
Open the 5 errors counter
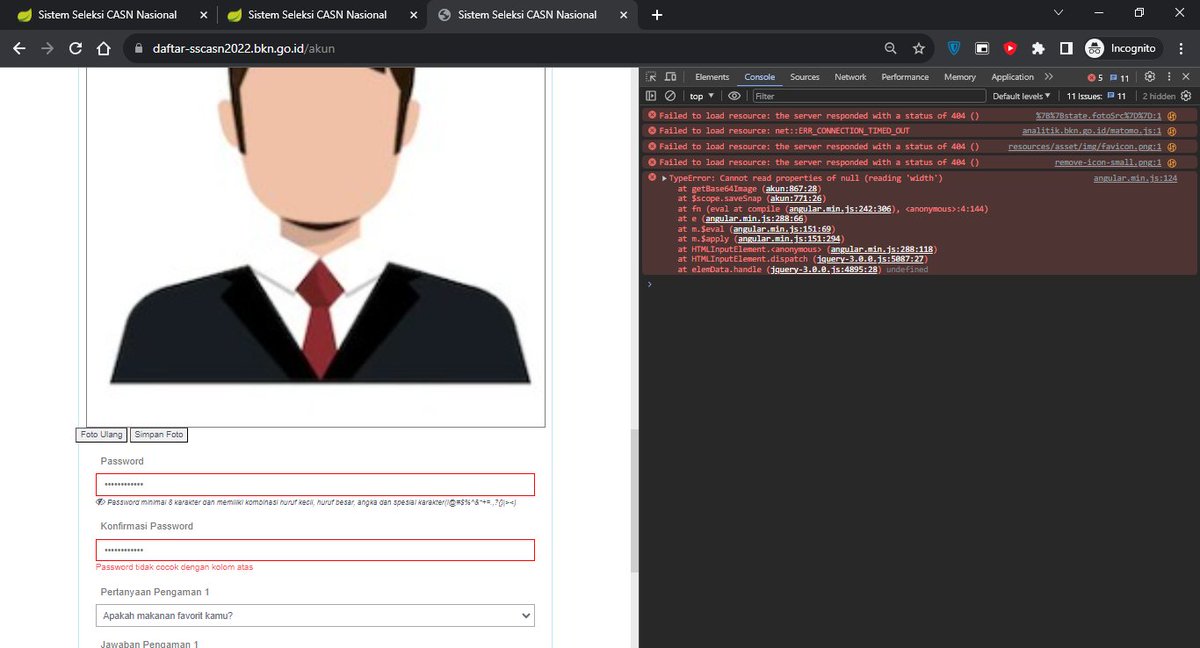[1095, 77]
